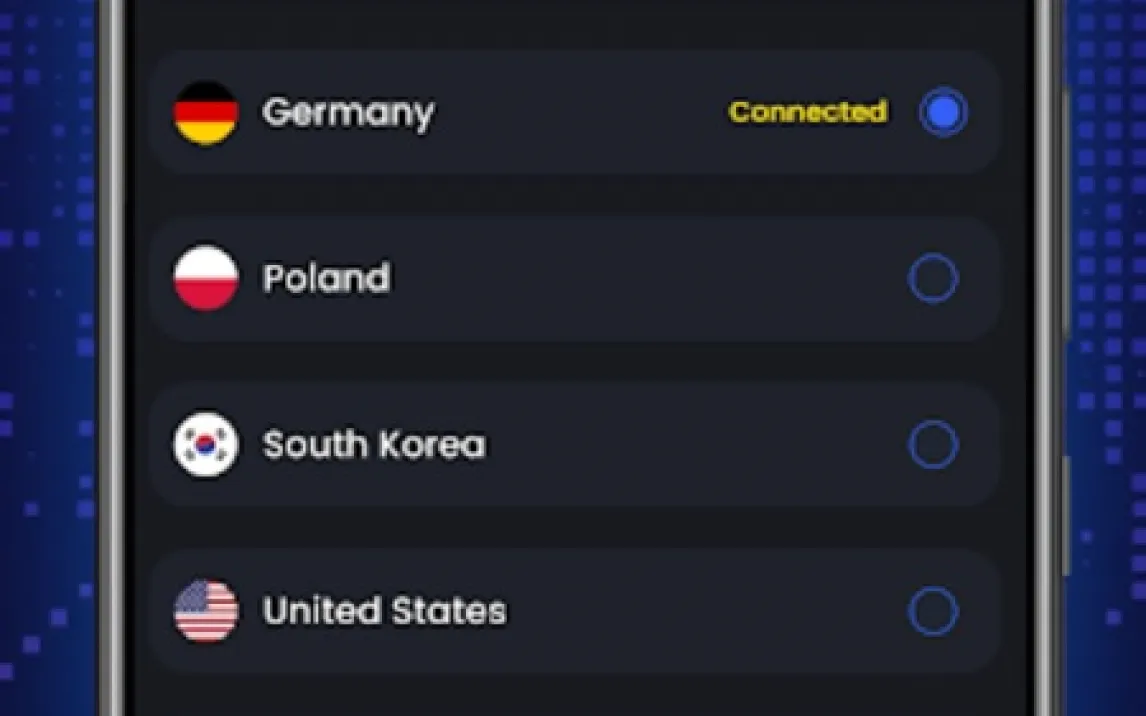Click the Poland flag icon
1146x716 pixels.
coord(206,278)
